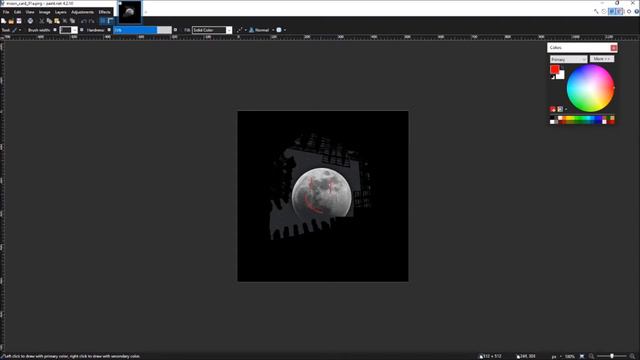
Task: Select the moon image thumbnail tab
Action: [130, 11]
